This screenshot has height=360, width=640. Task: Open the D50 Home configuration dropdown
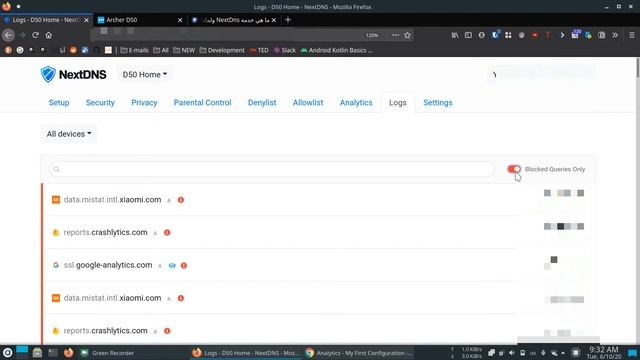pyautogui.click(x=145, y=74)
